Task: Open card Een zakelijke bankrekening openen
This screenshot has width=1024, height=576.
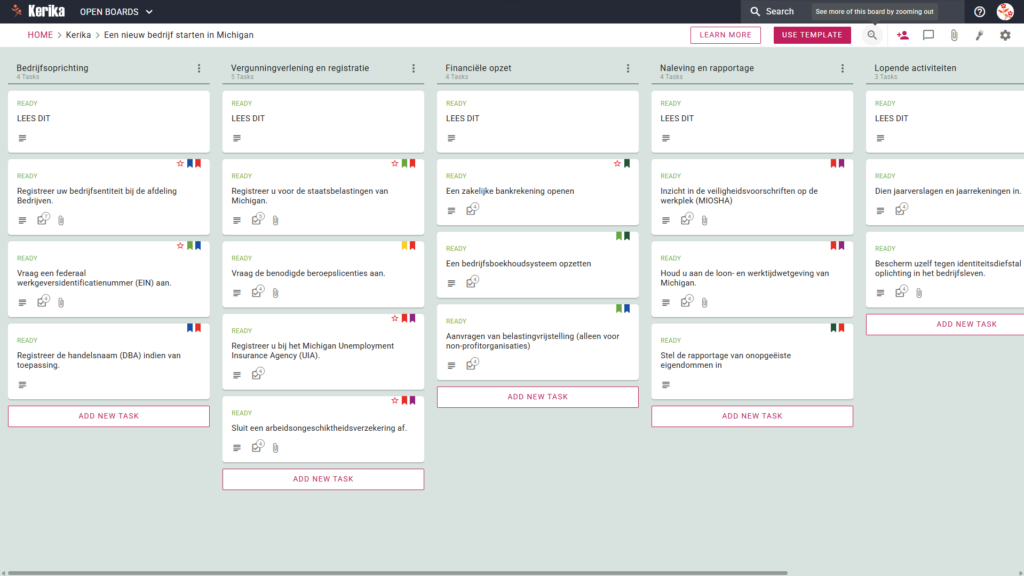Action: [x=537, y=192]
